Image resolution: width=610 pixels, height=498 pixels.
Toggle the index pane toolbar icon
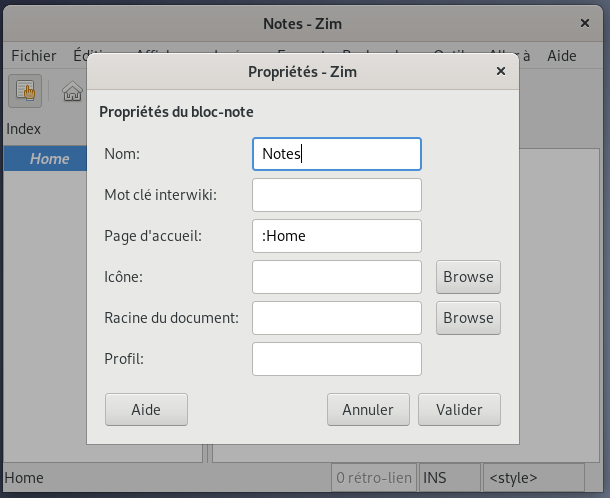[25, 91]
